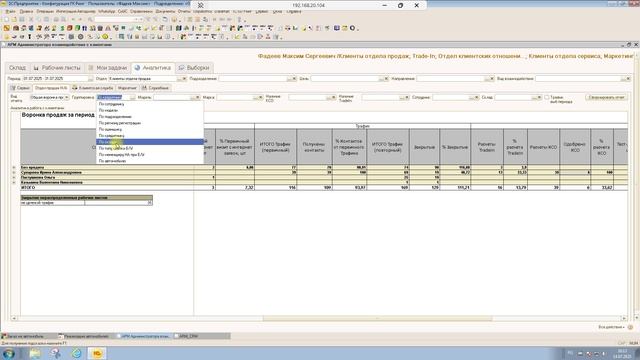Image resolution: width=640 pixels, height=360 pixels.
Task: Clear the Сотрудник field with its X button
Action: click(x=477, y=98)
